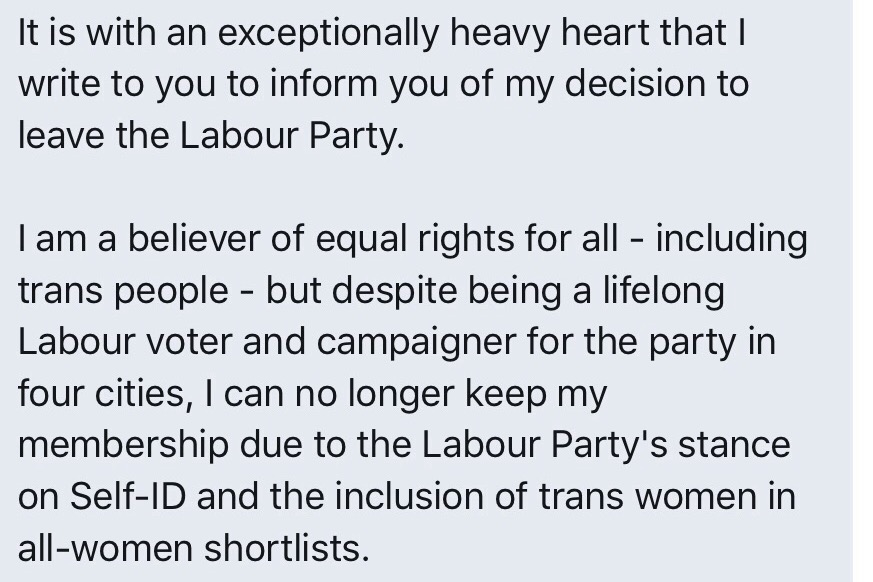This screenshot has width=873, height=582.
Task: Click the word "including" ending the line
Action: pyautogui.click(x=731, y=238)
